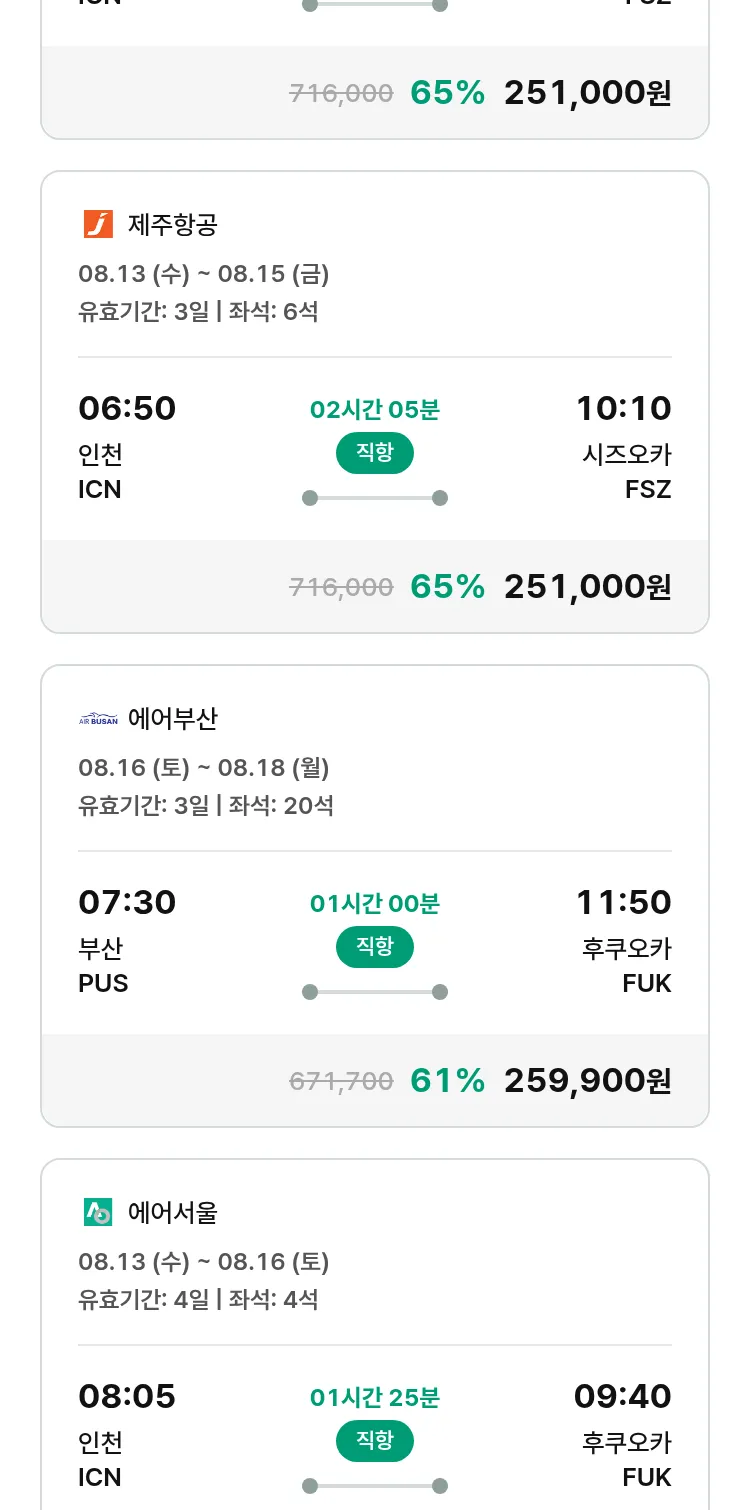Click the 61% discount label
Screen dimensions: 750x1510
tap(447, 1081)
